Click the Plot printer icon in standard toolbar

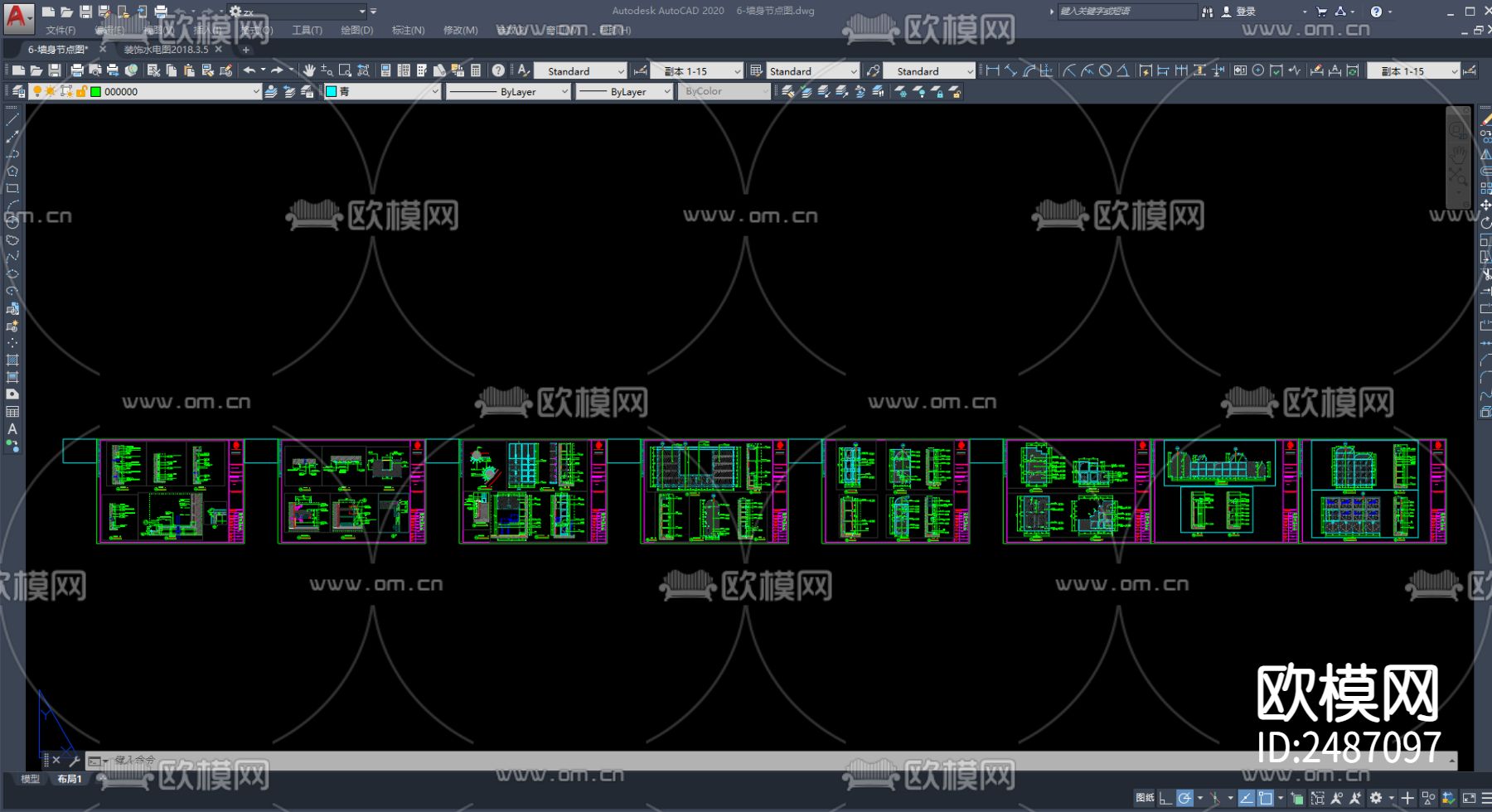click(x=77, y=71)
